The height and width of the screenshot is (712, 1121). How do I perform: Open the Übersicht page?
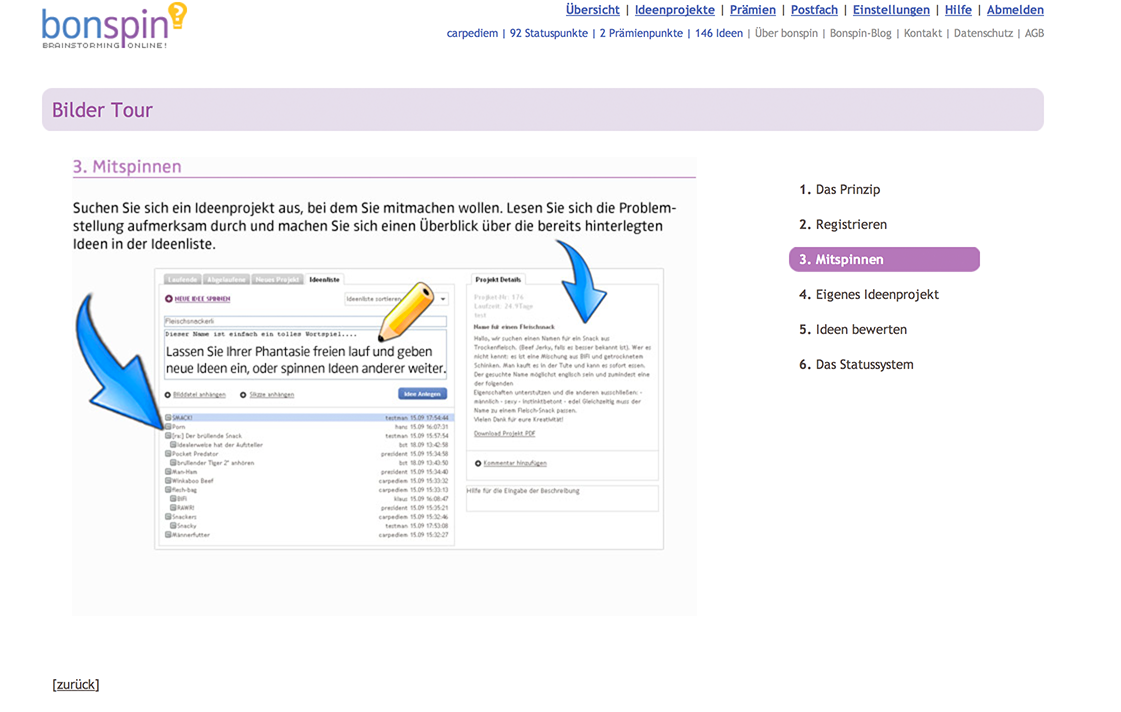click(592, 10)
